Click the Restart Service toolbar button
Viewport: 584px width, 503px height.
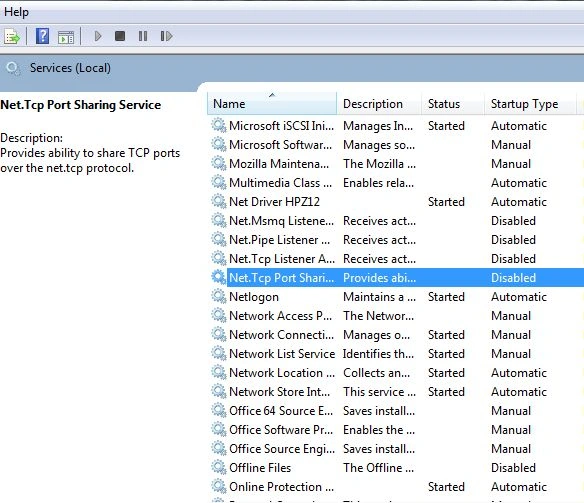tap(166, 36)
